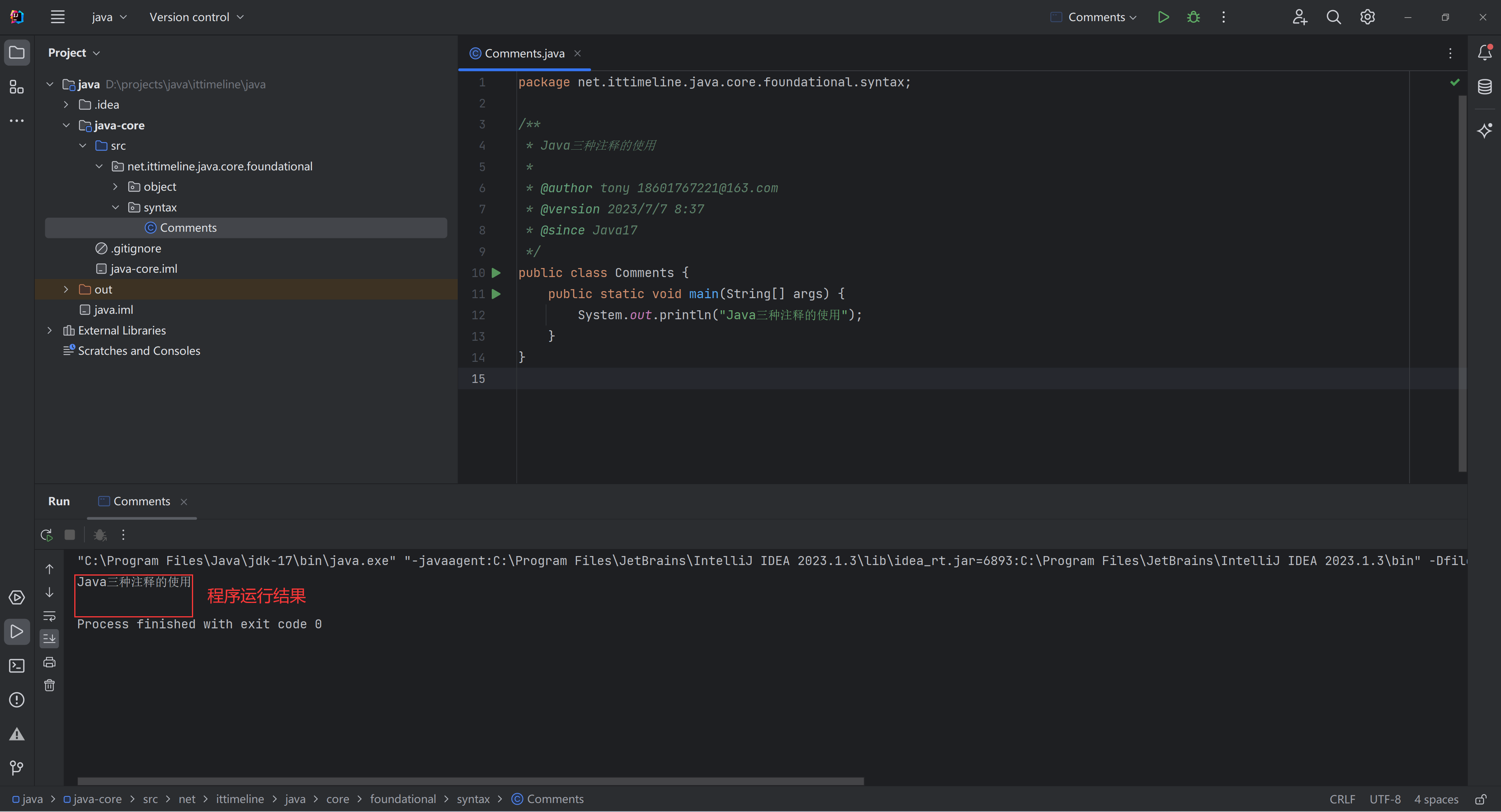The image size is (1501, 812).
Task: Jump down the stack trace arrow
Action: click(x=50, y=592)
